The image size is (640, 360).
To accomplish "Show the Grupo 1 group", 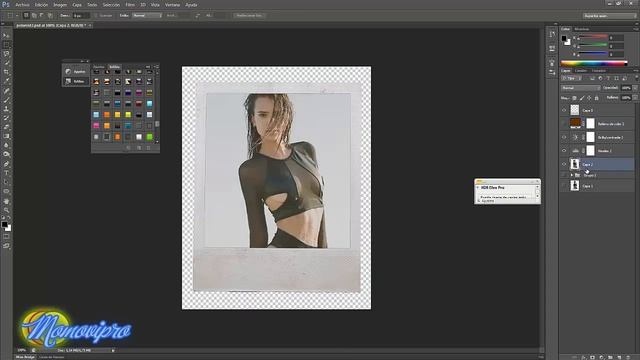I will [x=564, y=175].
